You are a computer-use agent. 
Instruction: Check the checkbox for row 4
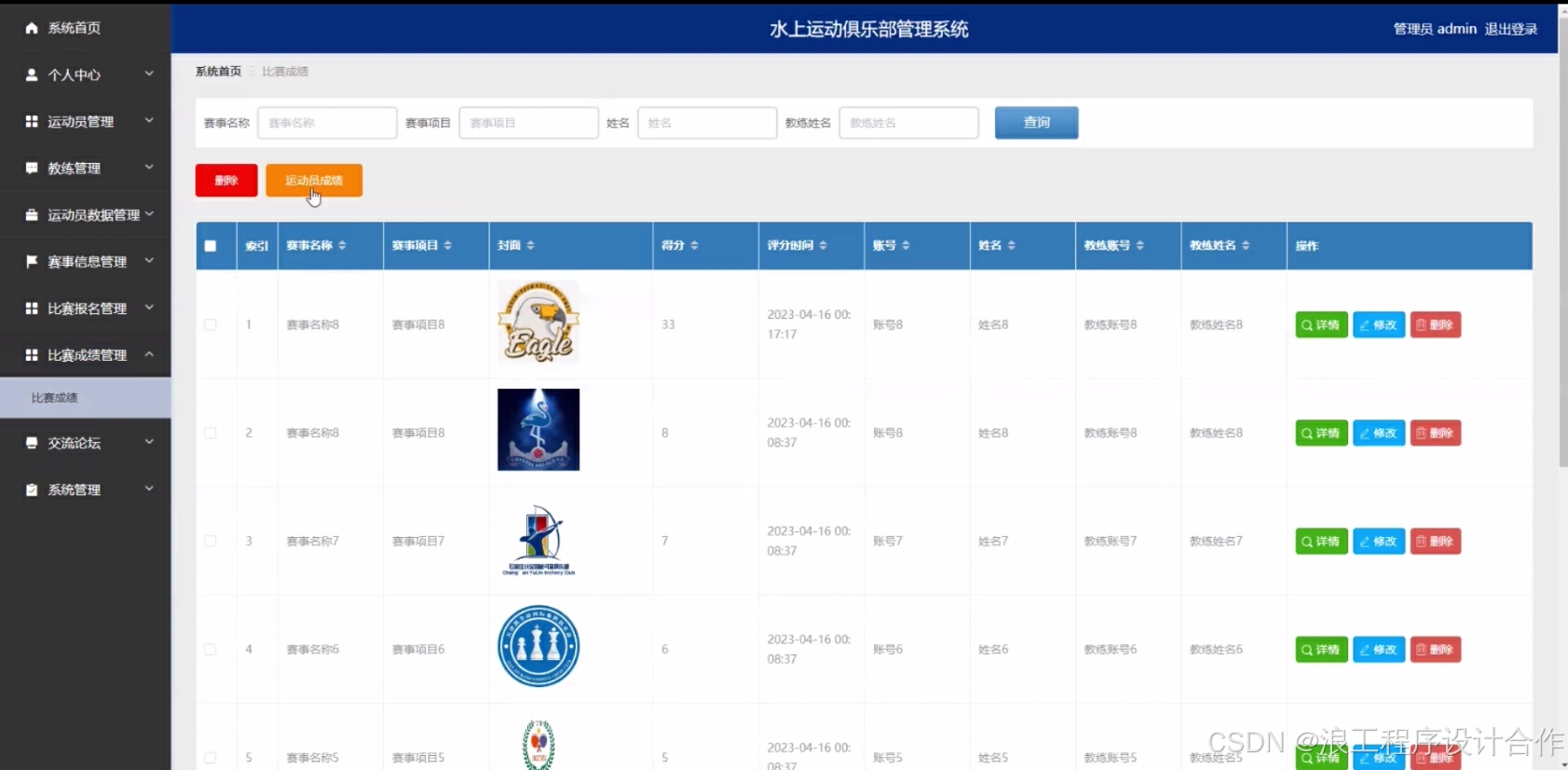click(211, 649)
